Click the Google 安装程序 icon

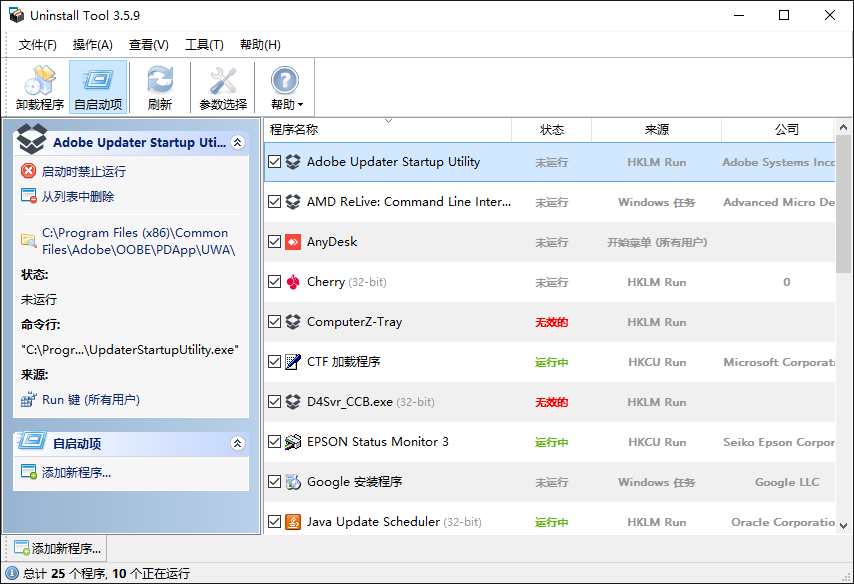click(x=293, y=482)
